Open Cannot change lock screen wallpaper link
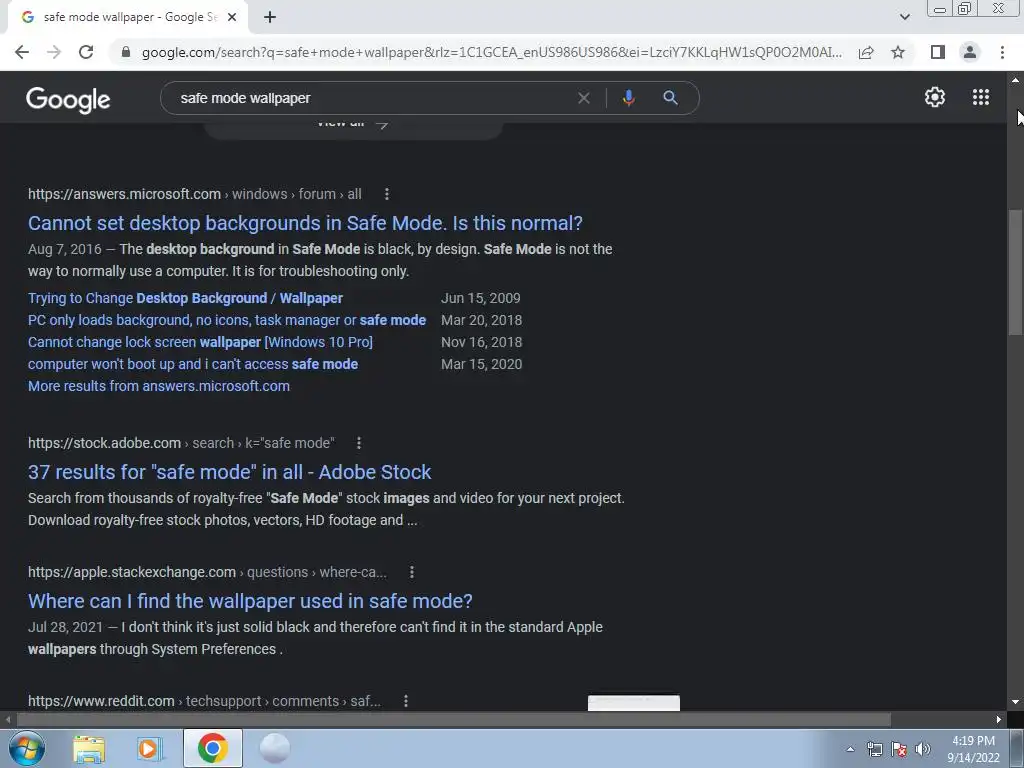The width and height of the screenshot is (1024, 768). click(x=200, y=342)
